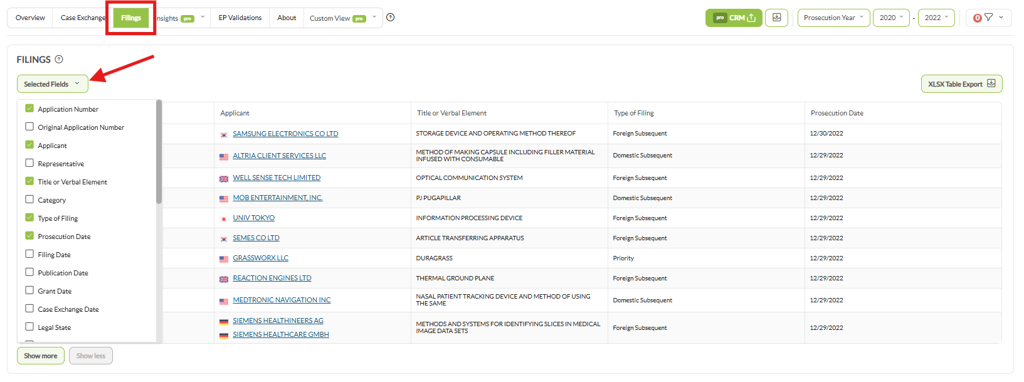This screenshot has height=382, width=1024.
Task: Open the About tab
Action: [x=287, y=18]
